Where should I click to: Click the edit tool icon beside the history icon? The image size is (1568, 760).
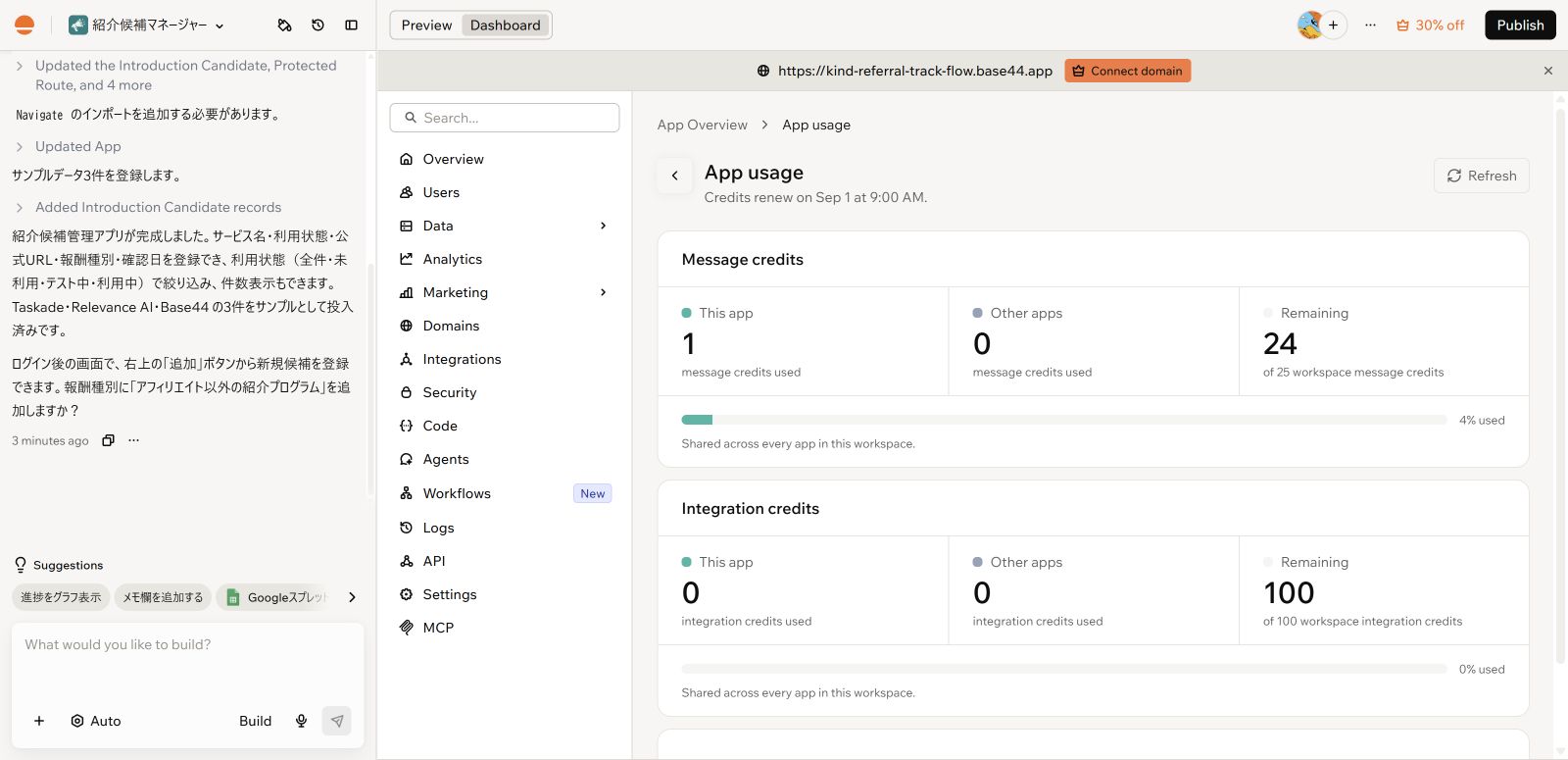[x=284, y=25]
